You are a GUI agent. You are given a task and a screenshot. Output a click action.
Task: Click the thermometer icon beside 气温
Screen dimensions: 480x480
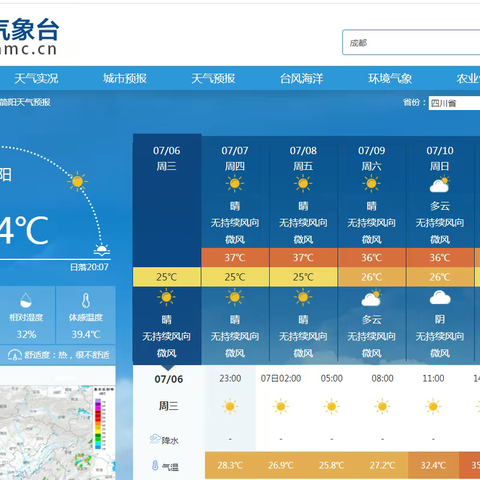155,465
